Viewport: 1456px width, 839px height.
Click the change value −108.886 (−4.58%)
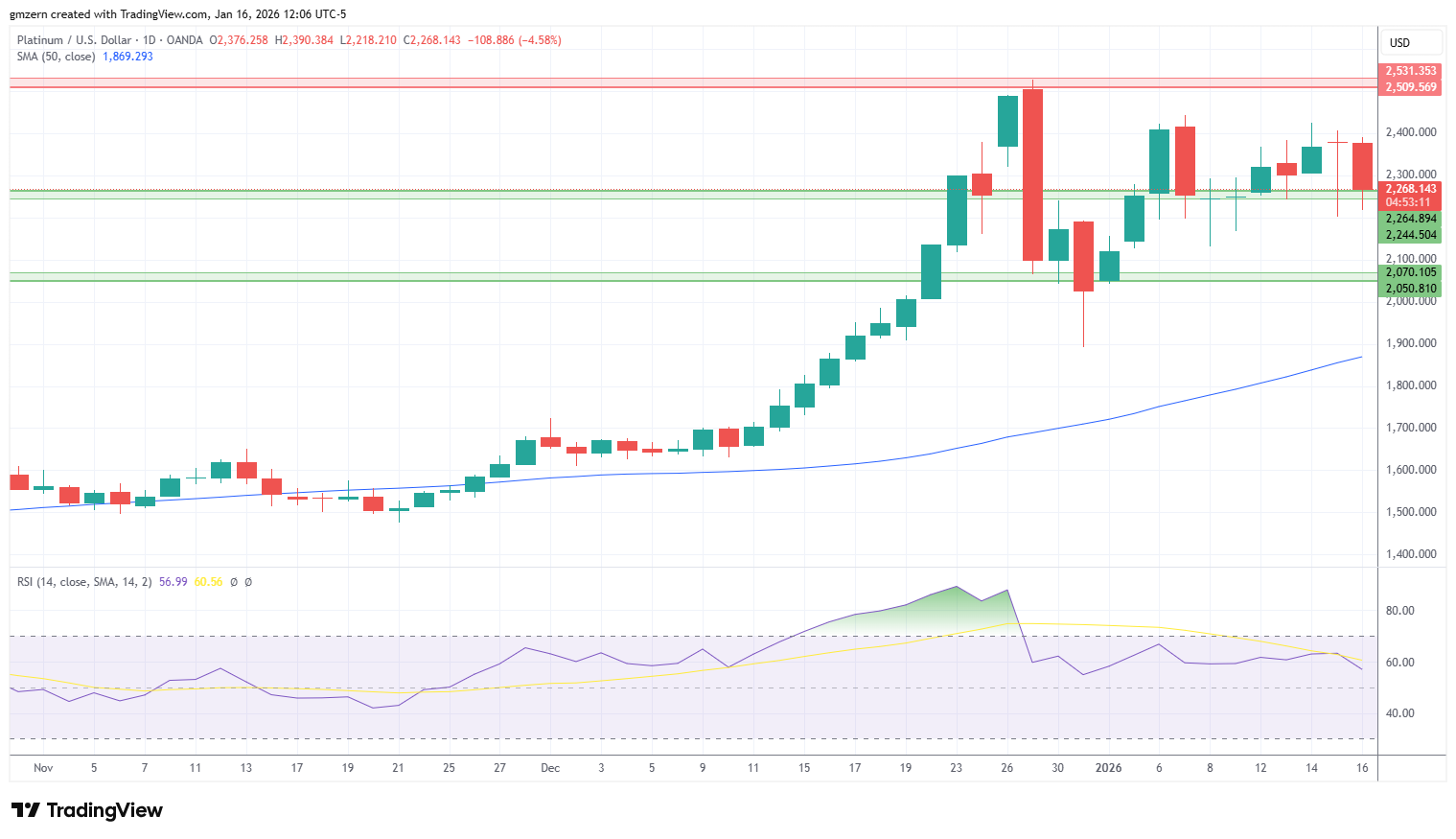click(514, 40)
